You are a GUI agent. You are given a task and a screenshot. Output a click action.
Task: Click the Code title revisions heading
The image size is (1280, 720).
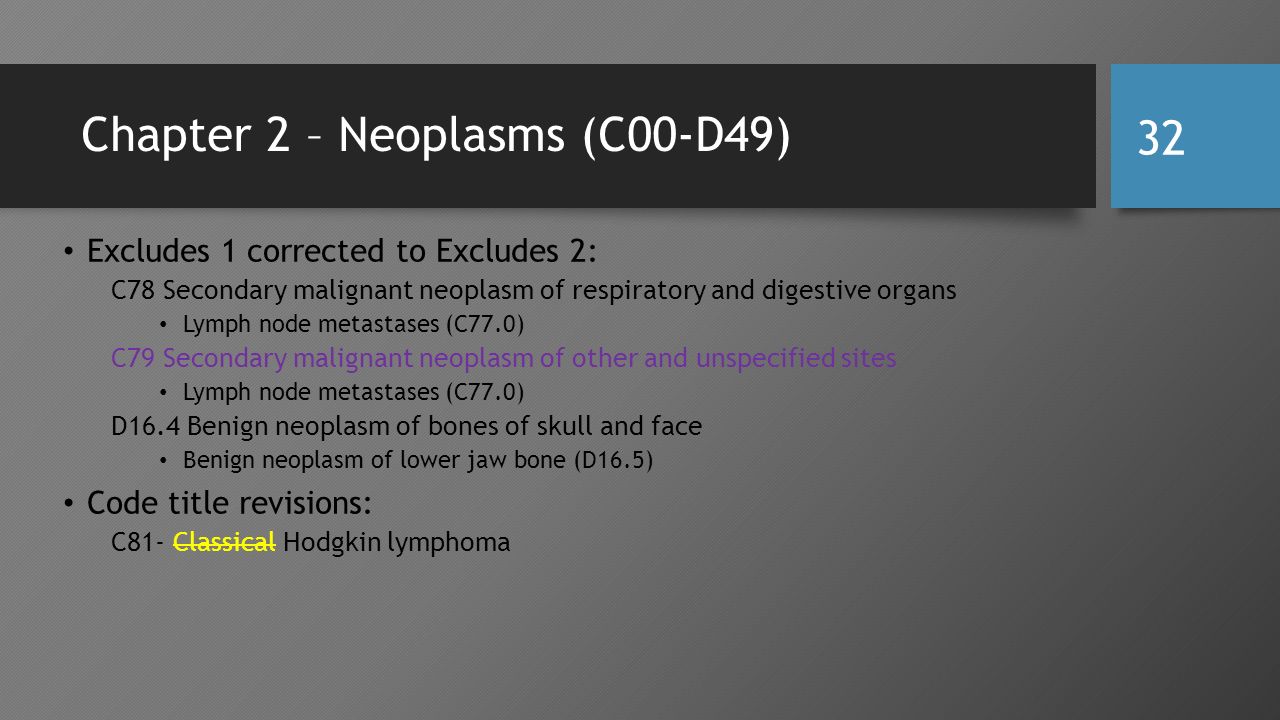coord(230,502)
